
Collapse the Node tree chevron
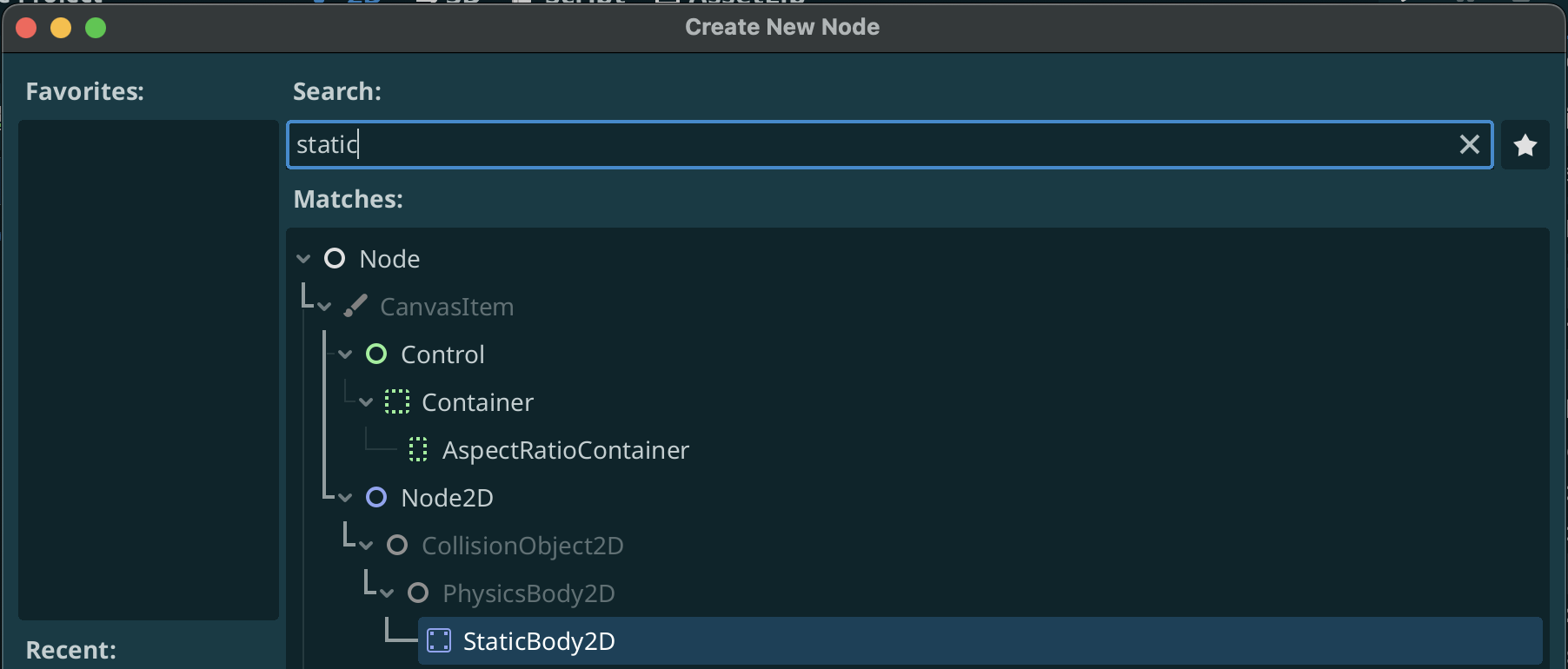coord(303,259)
